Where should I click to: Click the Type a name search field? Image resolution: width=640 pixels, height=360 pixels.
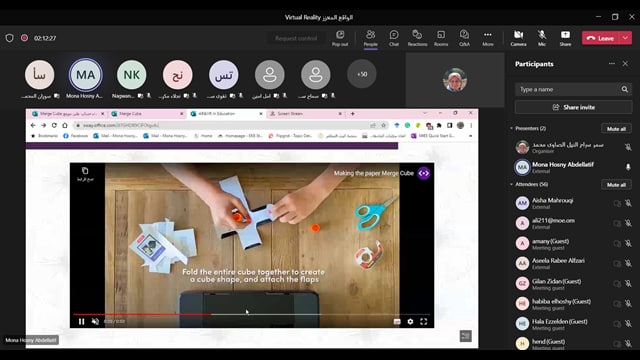[x=567, y=89]
